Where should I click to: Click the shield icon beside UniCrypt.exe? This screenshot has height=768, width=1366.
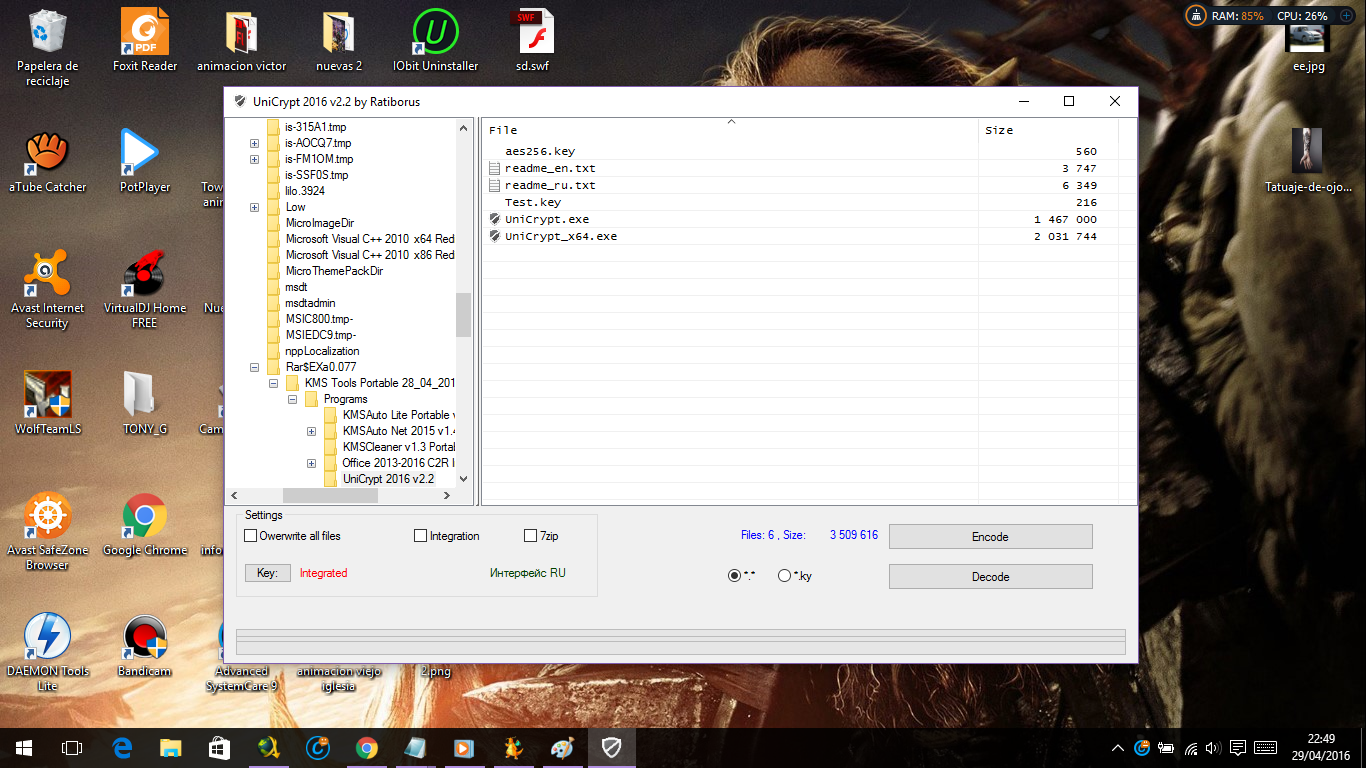pos(493,219)
